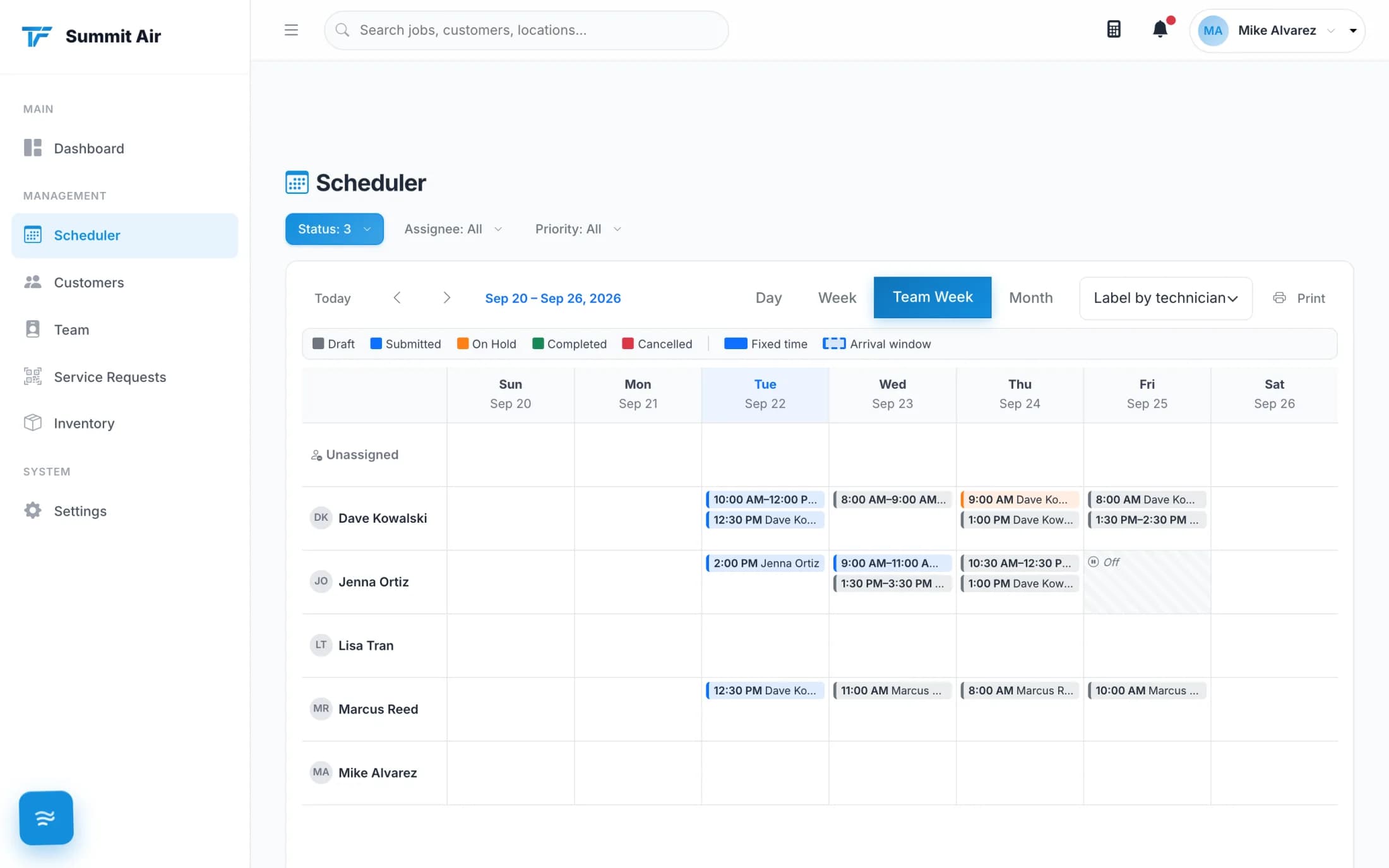
Task: Click the Cancelled red legend swatch
Action: [x=628, y=343]
